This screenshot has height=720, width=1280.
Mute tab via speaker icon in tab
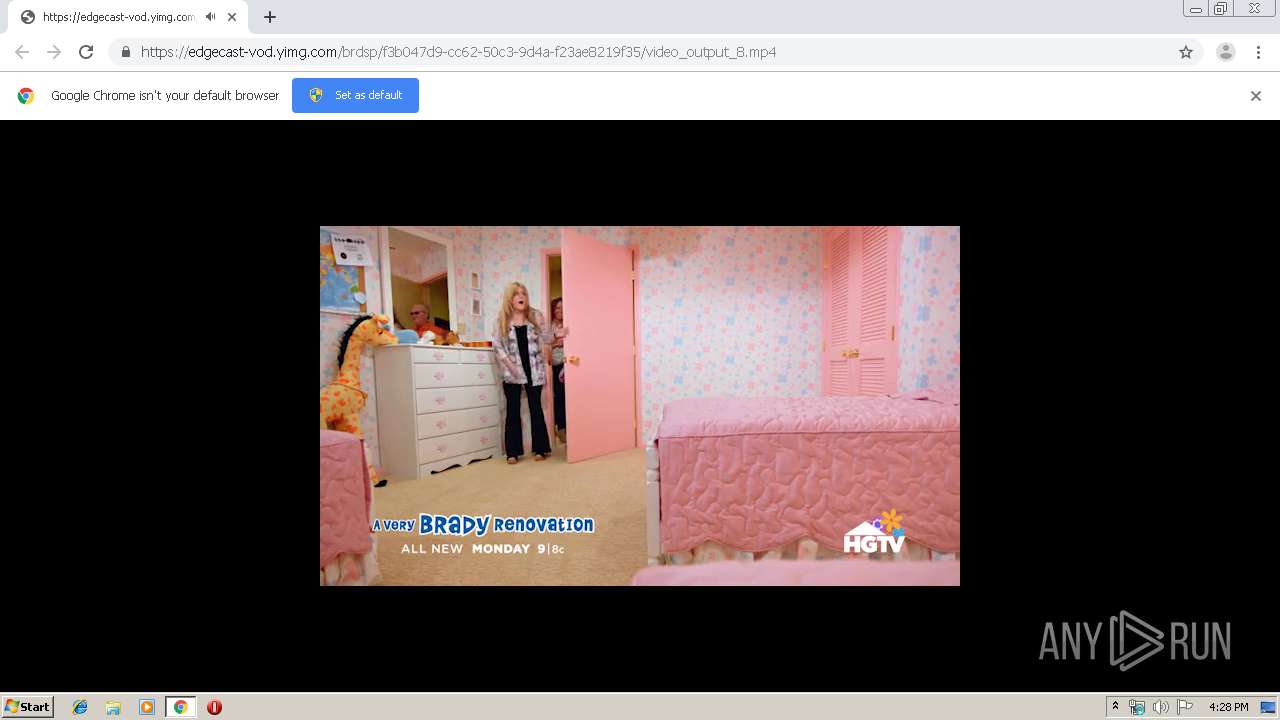[x=211, y=17]
